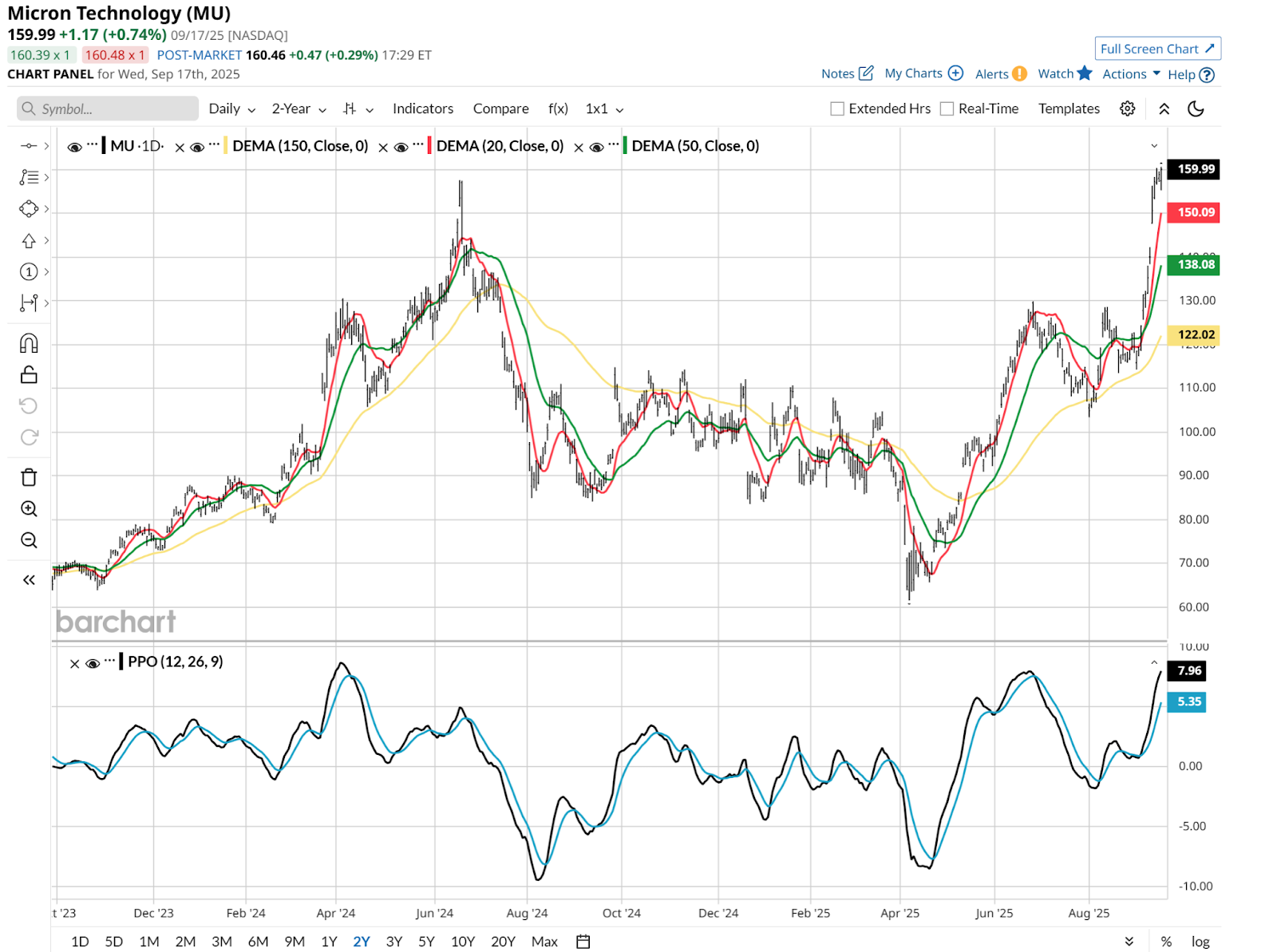Remove the DEMA 20 indicator
Screen dimensions: 1277x952
[x=383, y=147]
